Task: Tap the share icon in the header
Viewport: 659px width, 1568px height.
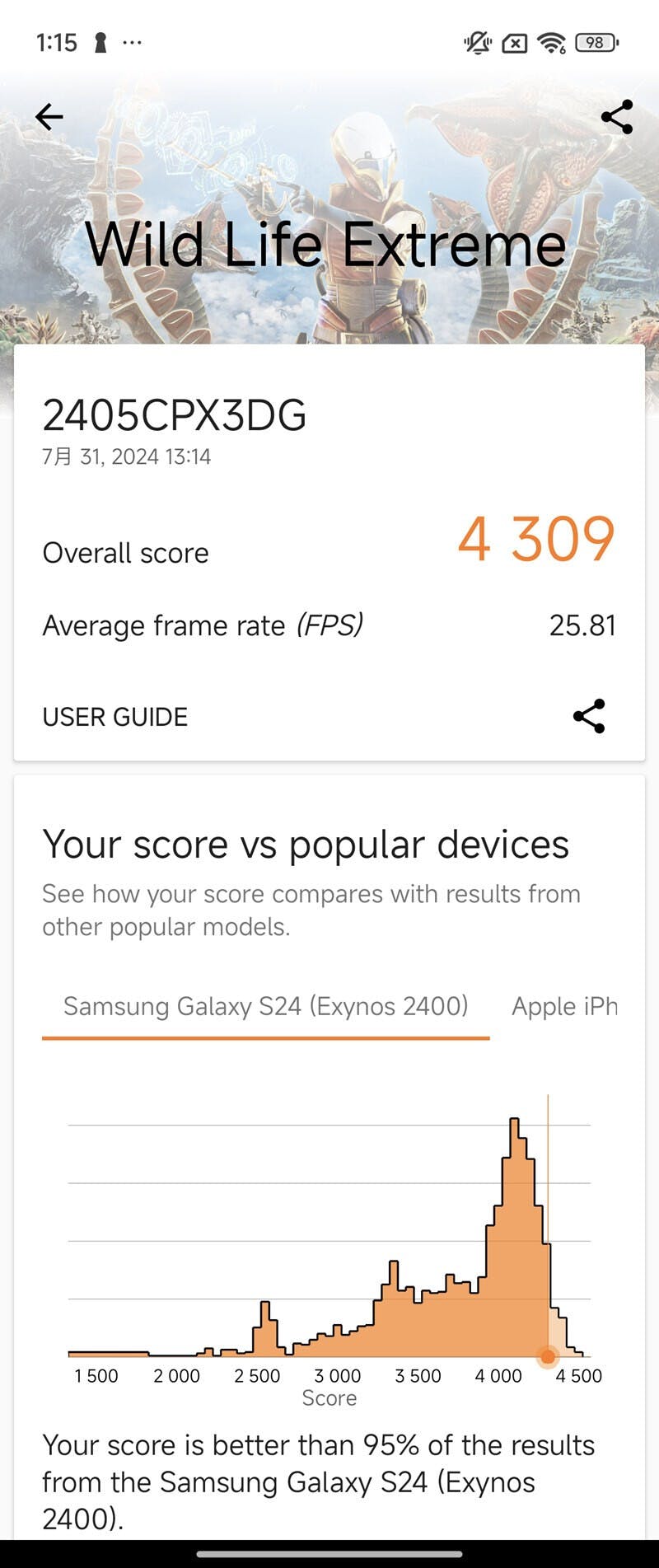Action: pyautogui.click(x=617, y=117)
